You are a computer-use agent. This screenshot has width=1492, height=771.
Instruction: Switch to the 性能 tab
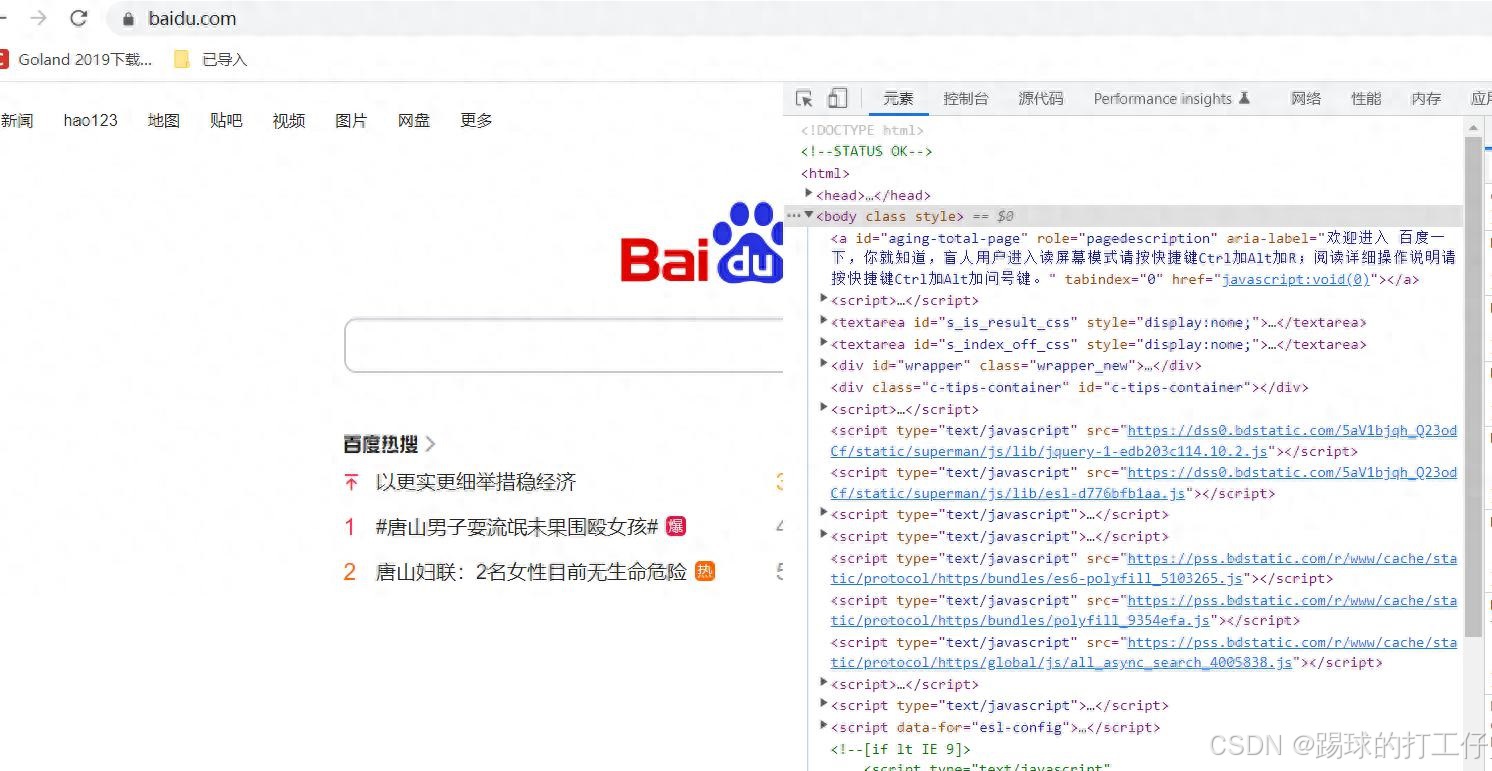click(1366, 98)
